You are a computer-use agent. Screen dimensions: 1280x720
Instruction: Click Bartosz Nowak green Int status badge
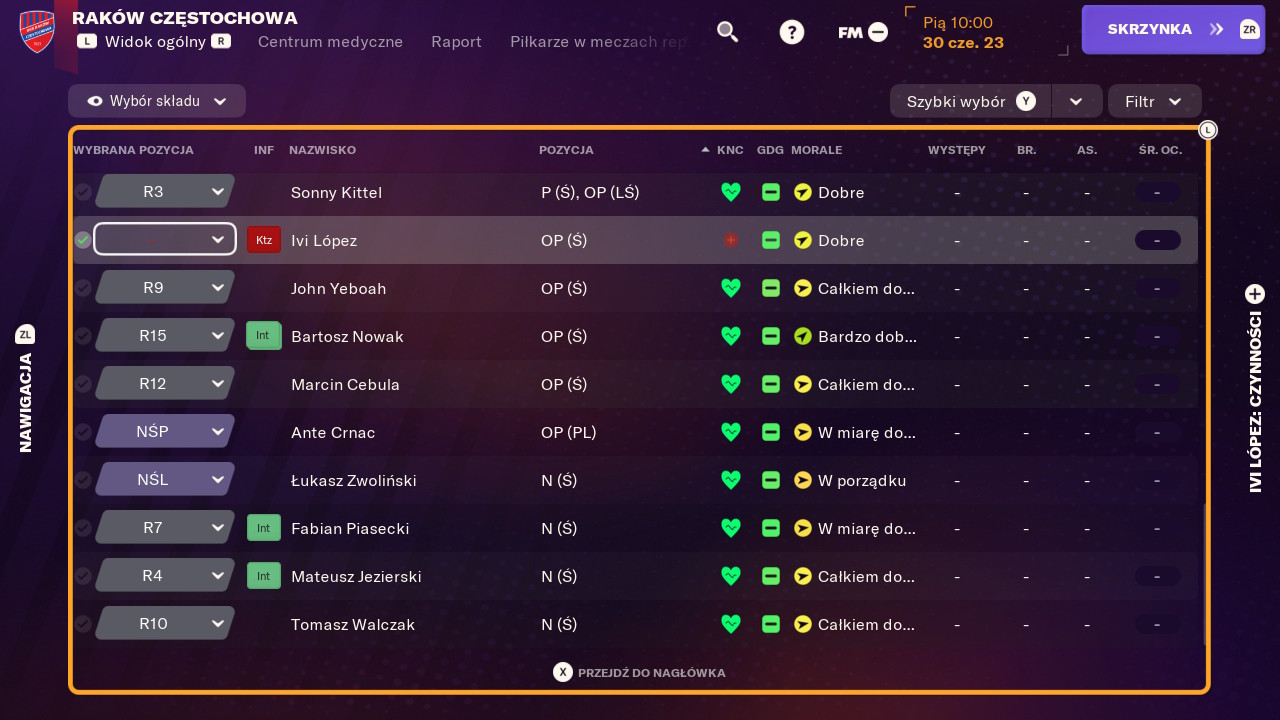[264, 336]
